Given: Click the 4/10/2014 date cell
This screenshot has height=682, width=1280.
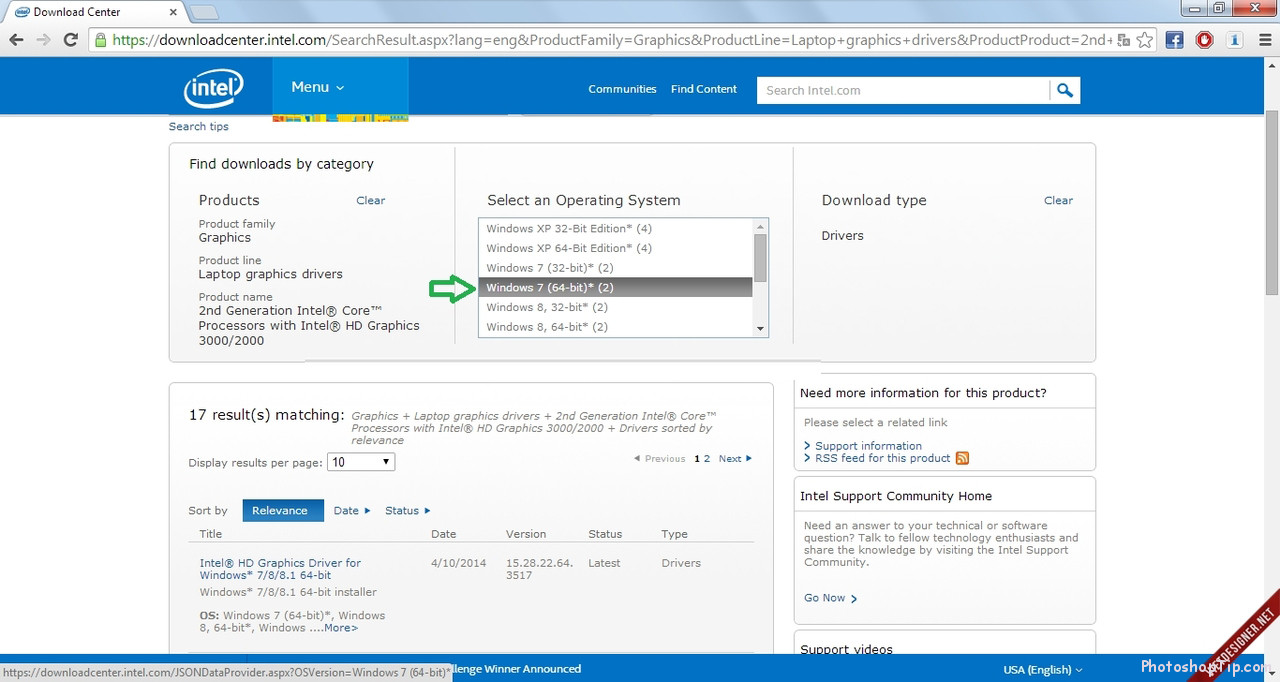Looking at the screenshot, I should click(458, 563).
